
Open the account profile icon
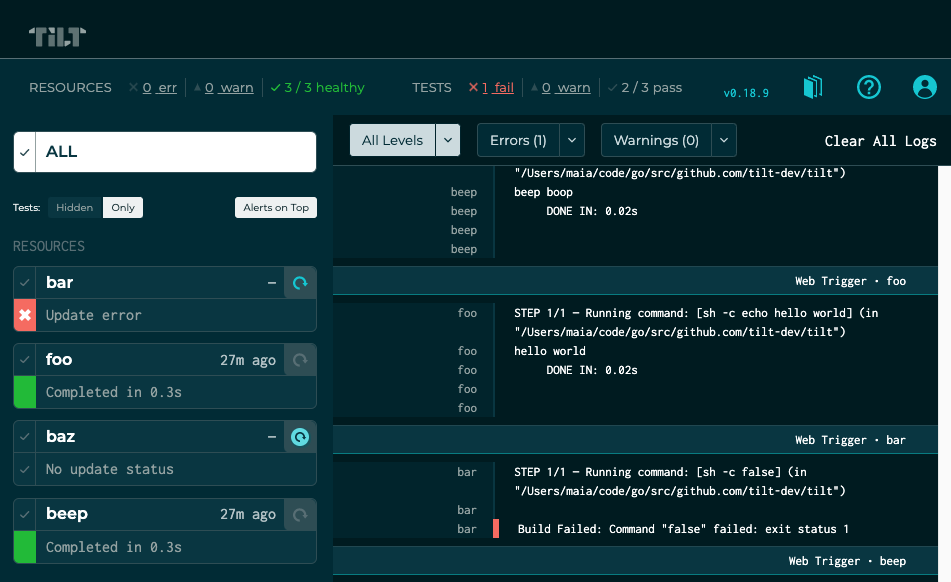[x=924, y=87]
